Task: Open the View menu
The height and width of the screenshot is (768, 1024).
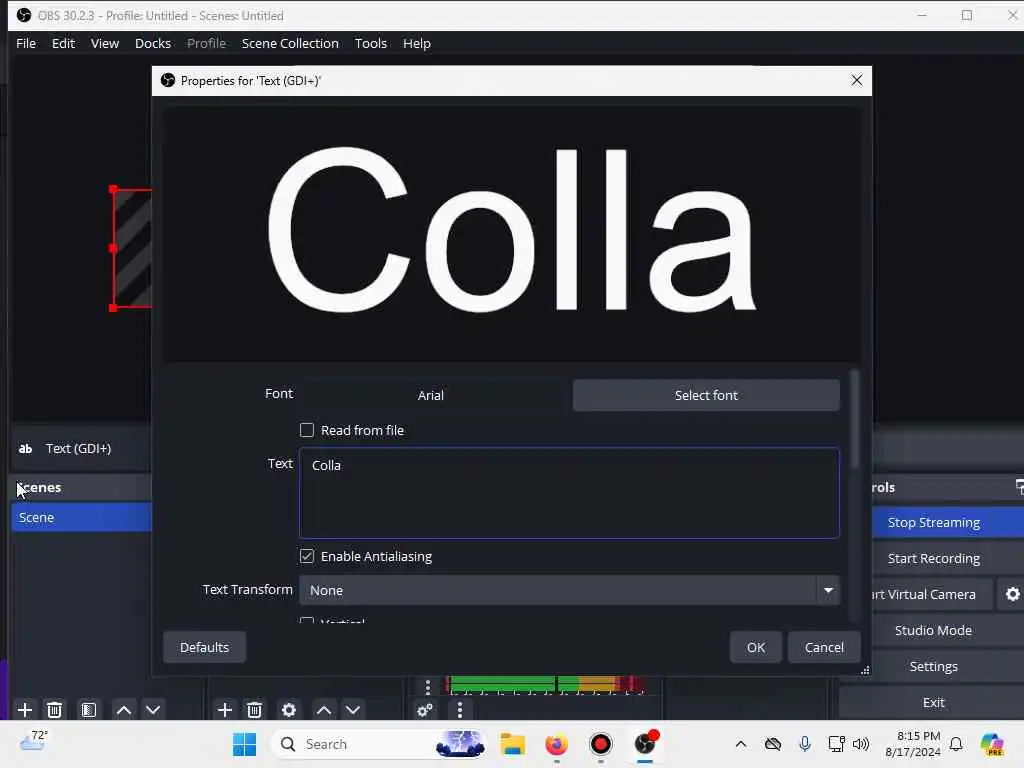Action: click(x=104, y=43)
